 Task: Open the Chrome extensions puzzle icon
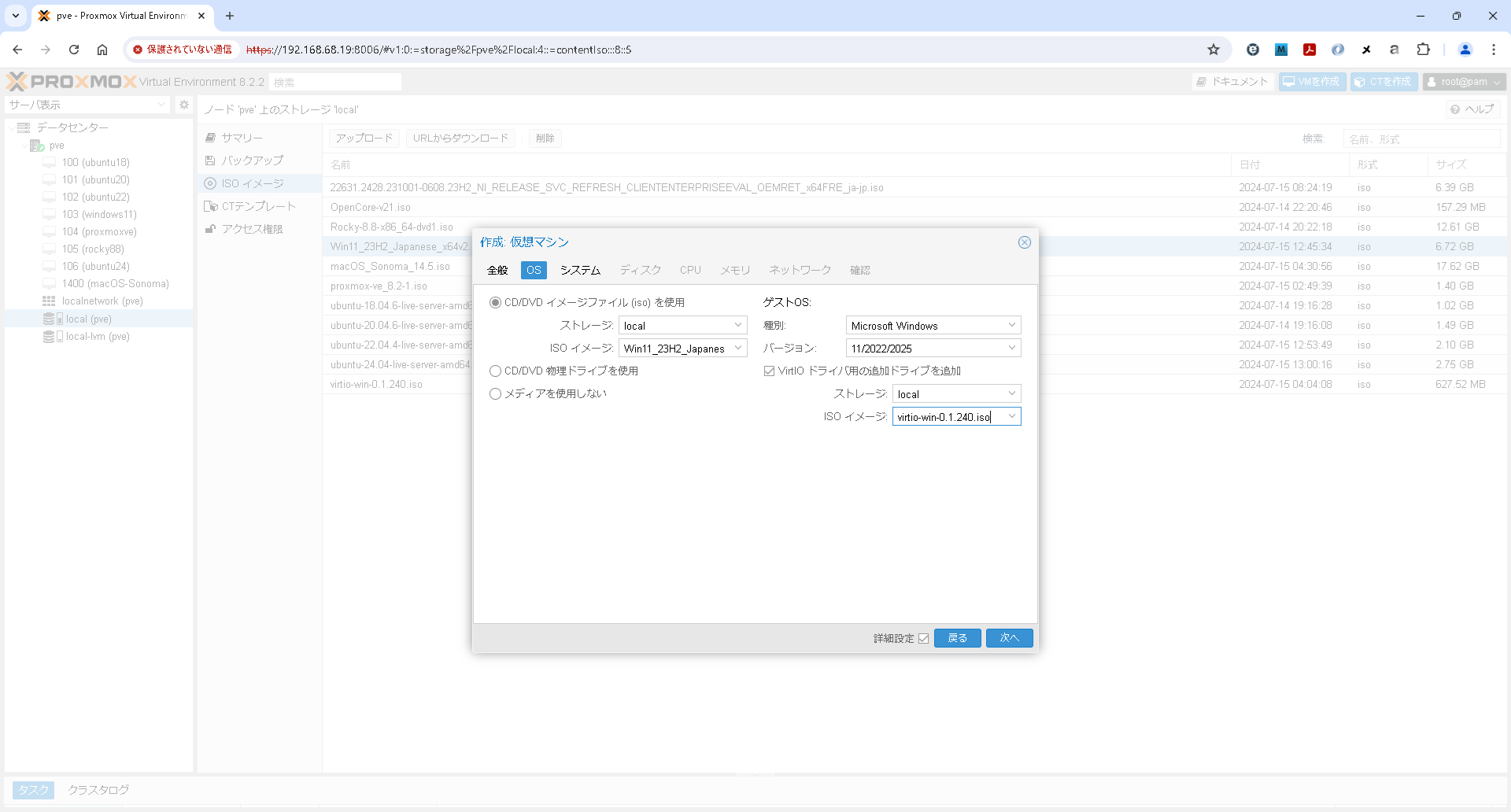[x=1423, y=50]
